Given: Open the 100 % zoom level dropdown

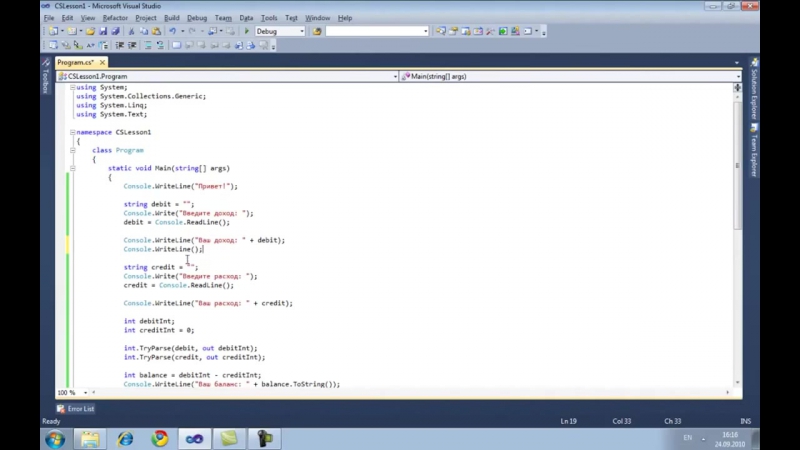Looking at the screenshot, I should [84, 393].
